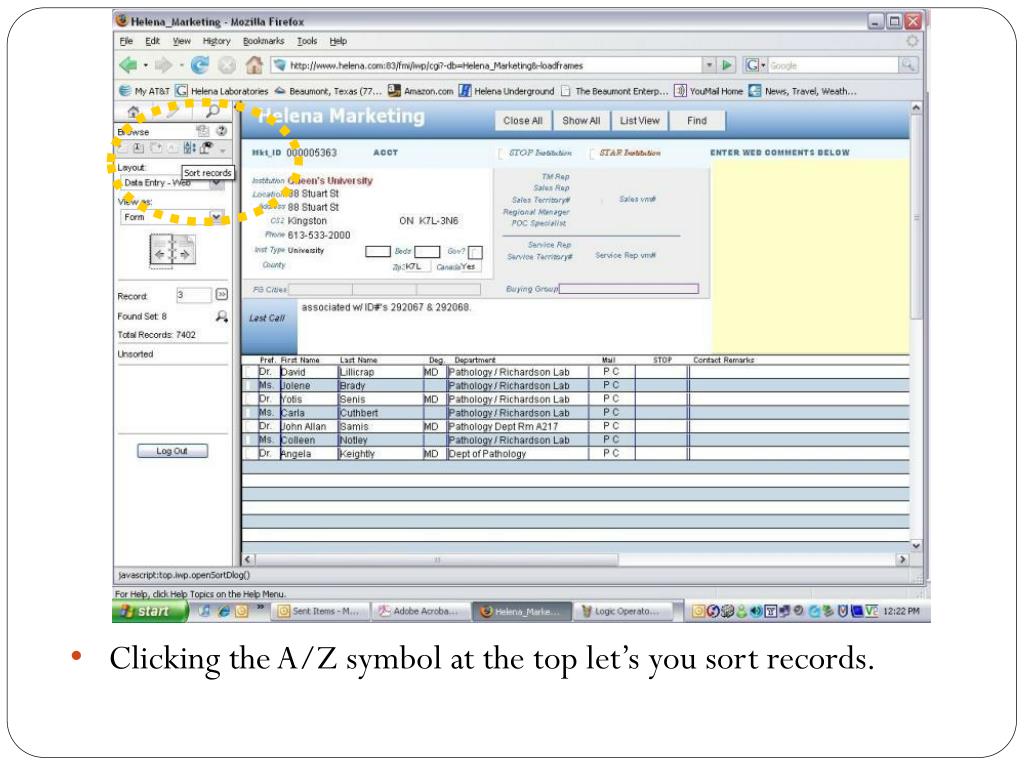The width and height of the screenshot is (1024, 768).
Task: Click the eye icon right of the sort icon
Action: (206, 148)
